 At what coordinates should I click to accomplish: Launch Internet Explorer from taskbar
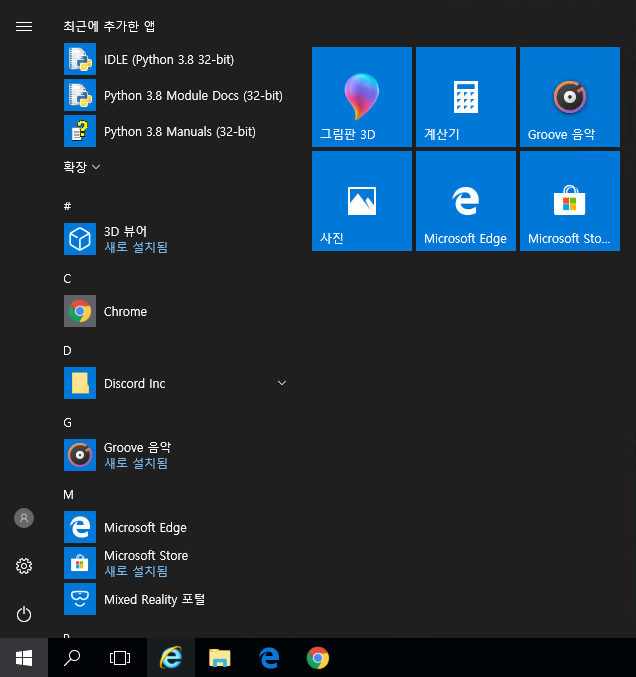[171, 658]
